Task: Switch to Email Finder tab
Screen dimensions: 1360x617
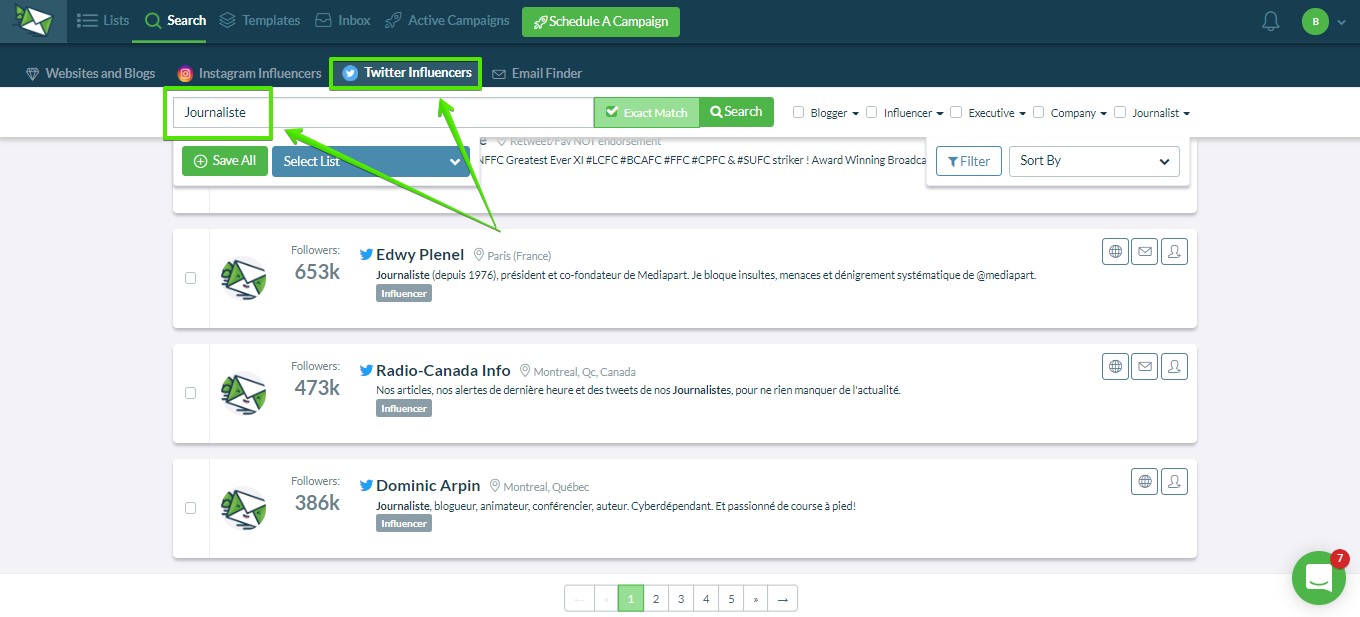Action: [x=536, y=73]
